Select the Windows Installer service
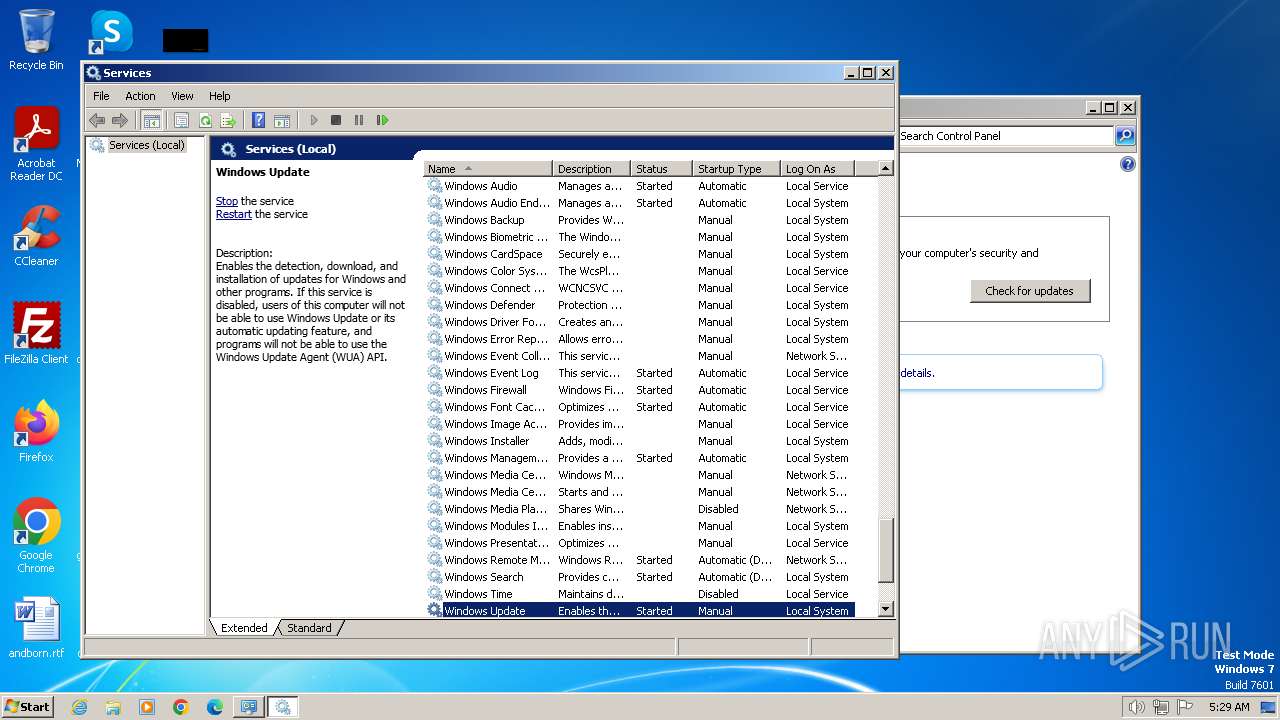 tap(640, 441)
